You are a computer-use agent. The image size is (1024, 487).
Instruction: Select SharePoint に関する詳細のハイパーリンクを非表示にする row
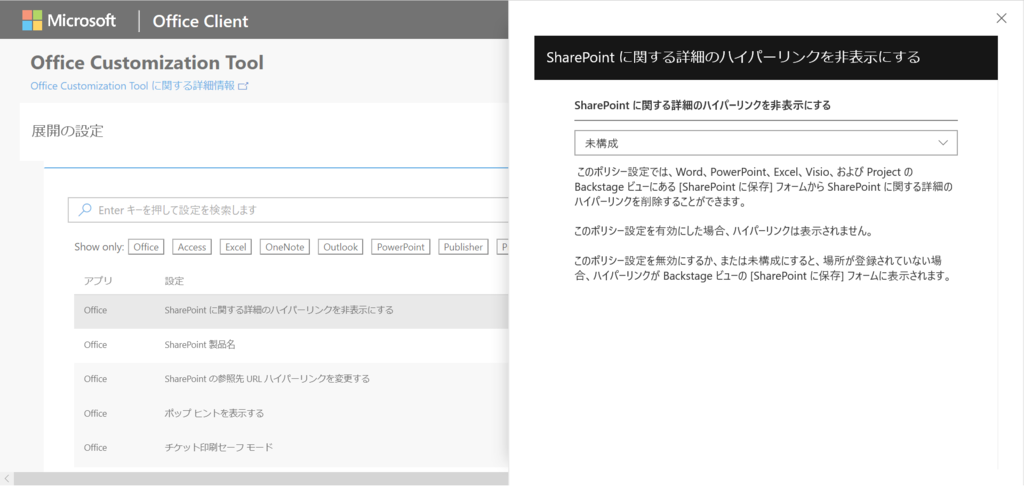(291, 310)
